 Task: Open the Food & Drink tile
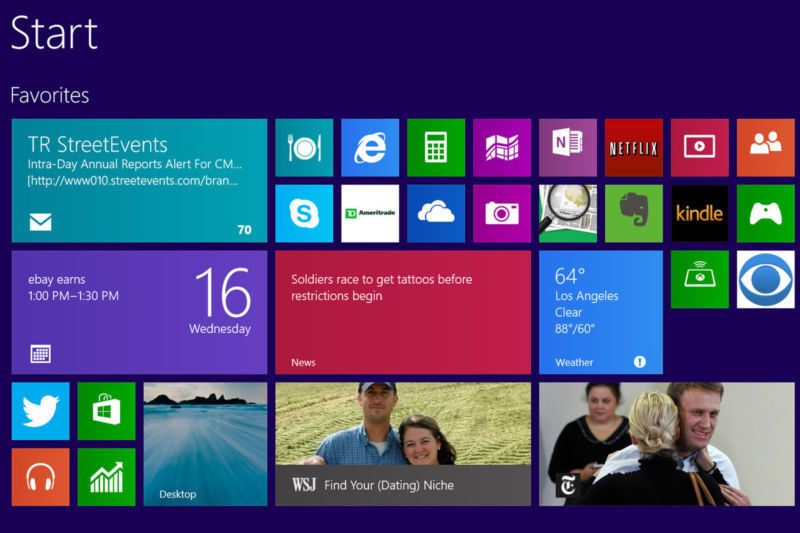pyautogui.click(x=304, y=147)
